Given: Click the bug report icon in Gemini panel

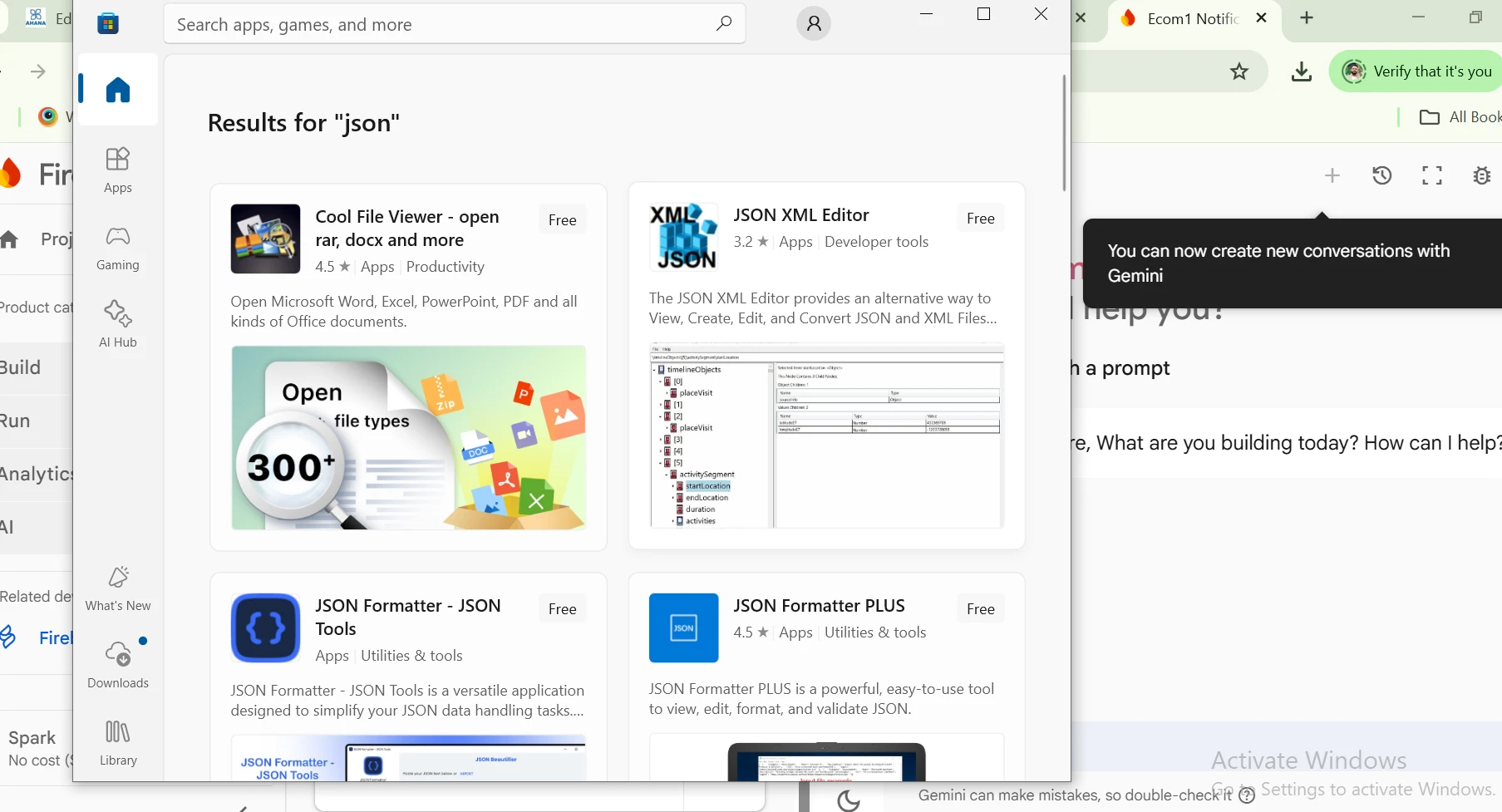Looking at the screenshot, I should pos(1482,175).
